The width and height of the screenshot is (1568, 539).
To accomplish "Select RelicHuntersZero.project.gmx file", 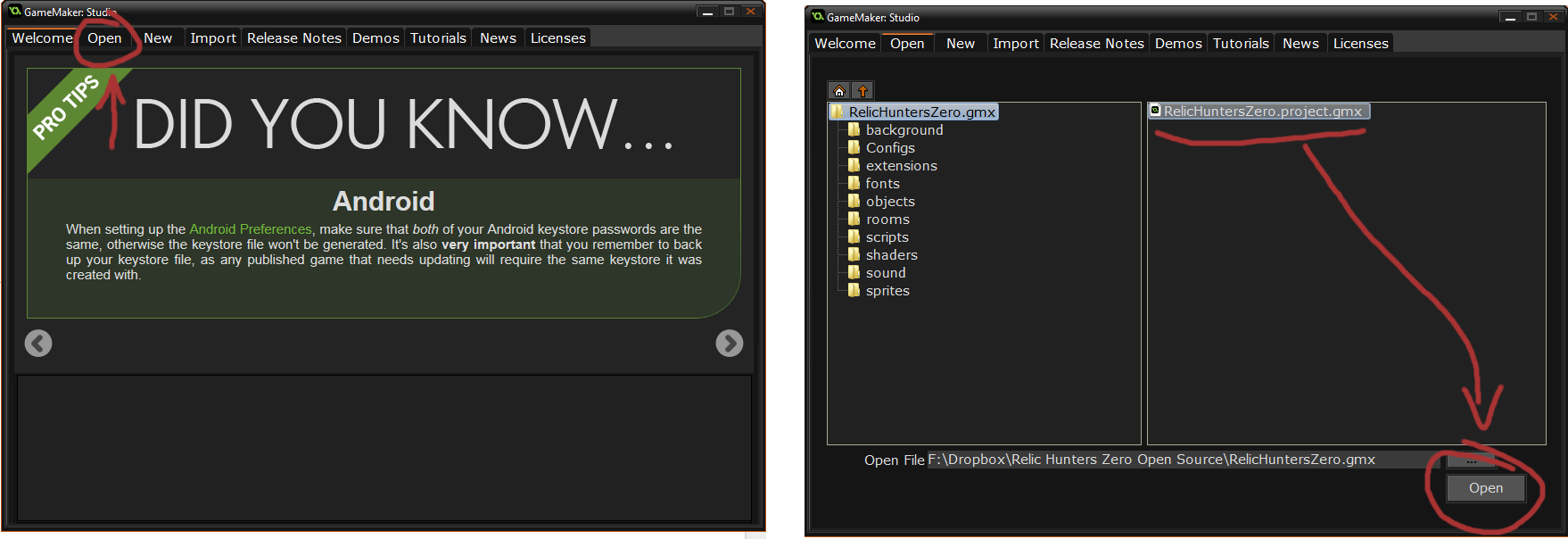I will coord(1261,112).
